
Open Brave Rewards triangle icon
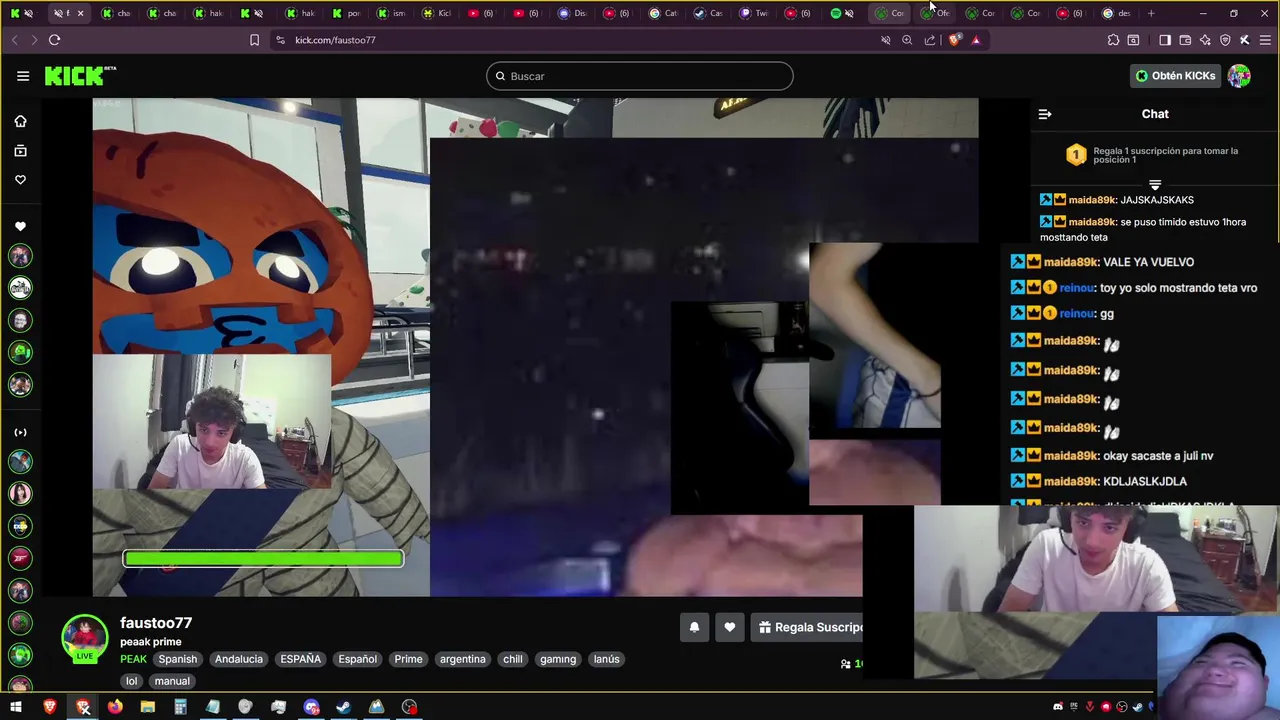point(976,40)
